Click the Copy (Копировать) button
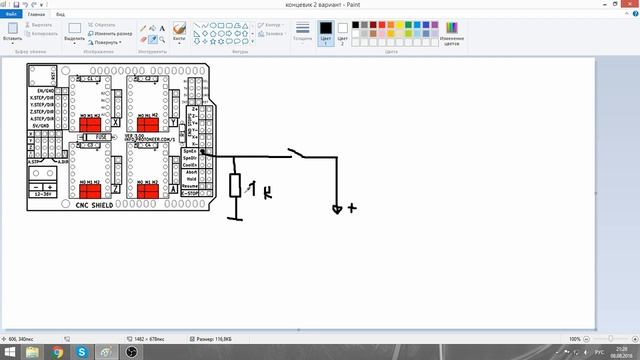640x360 pixels. 41,34
